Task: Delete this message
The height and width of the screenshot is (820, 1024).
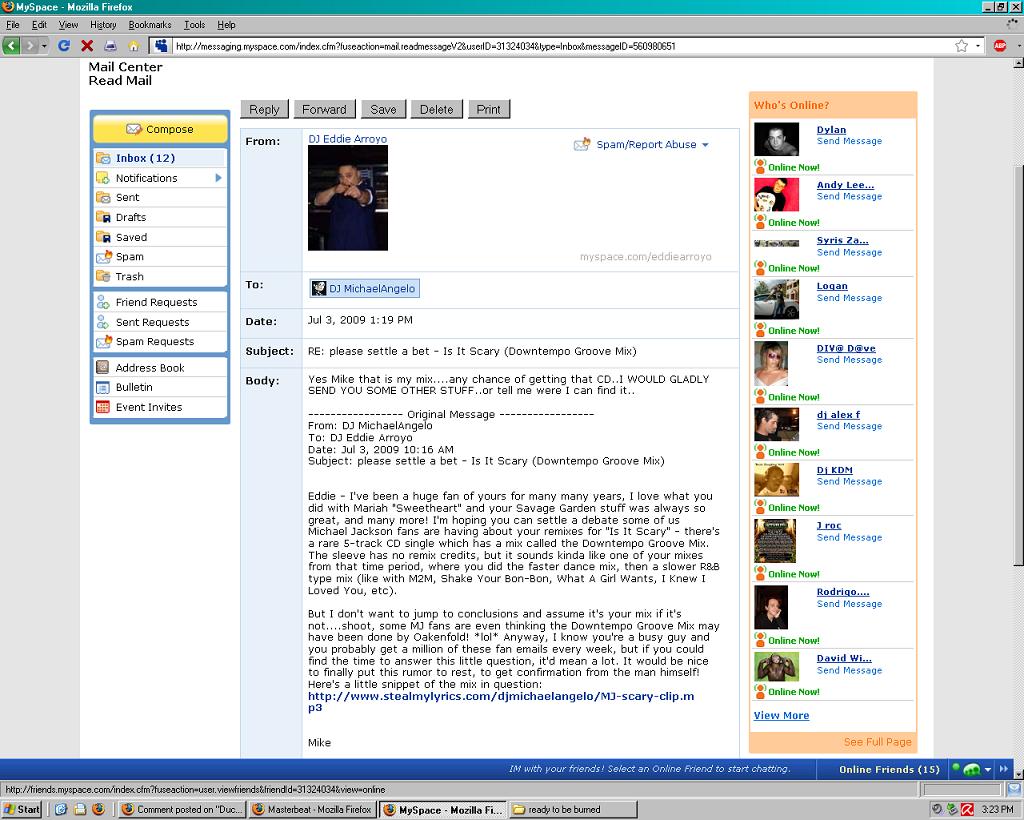Action: [436, 110]
